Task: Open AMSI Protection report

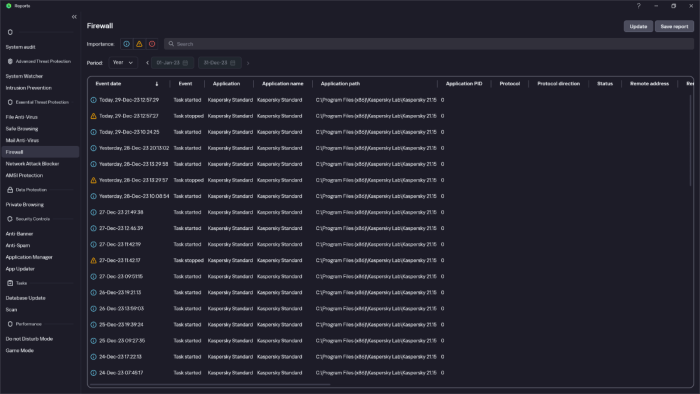Action: coord(24,175)
